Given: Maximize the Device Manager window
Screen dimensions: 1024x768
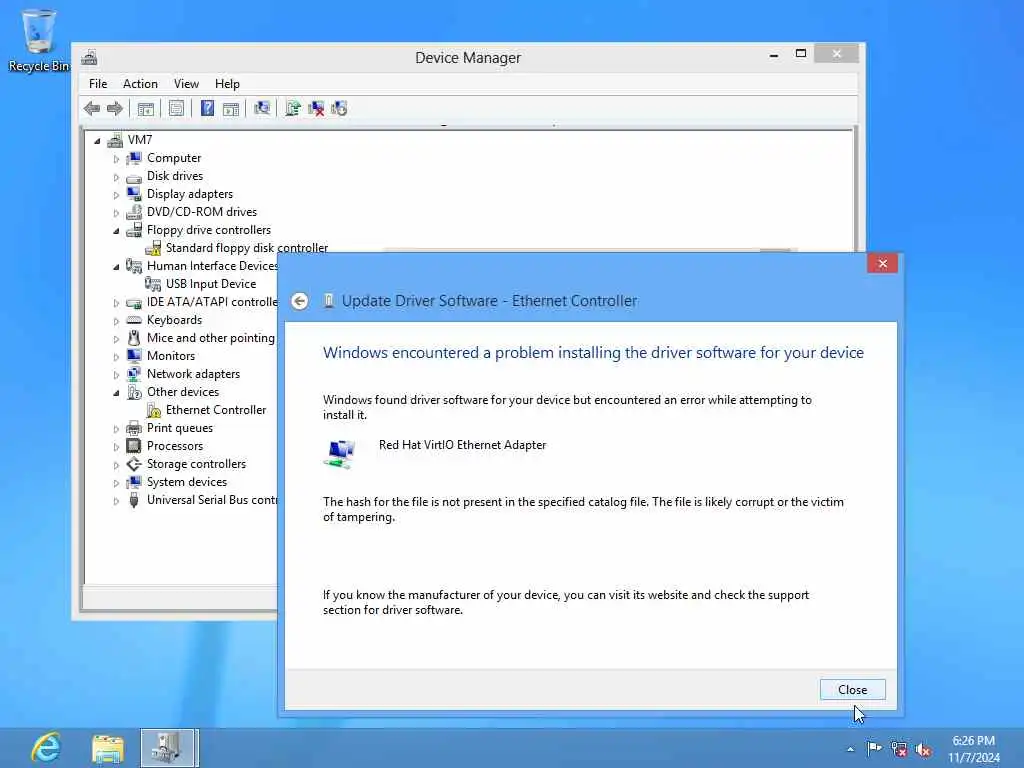Looking at the screenshot, I should [801, 54].
